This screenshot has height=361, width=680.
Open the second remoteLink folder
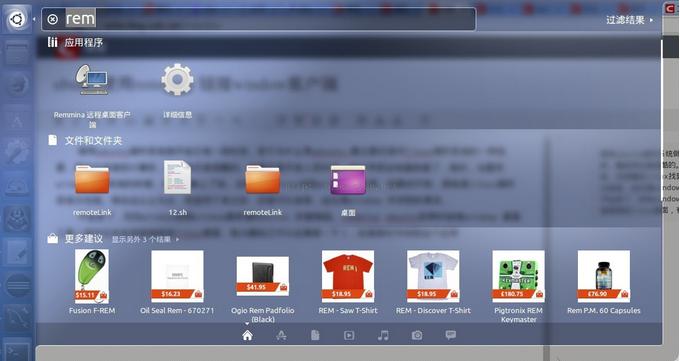click(262, 179)
